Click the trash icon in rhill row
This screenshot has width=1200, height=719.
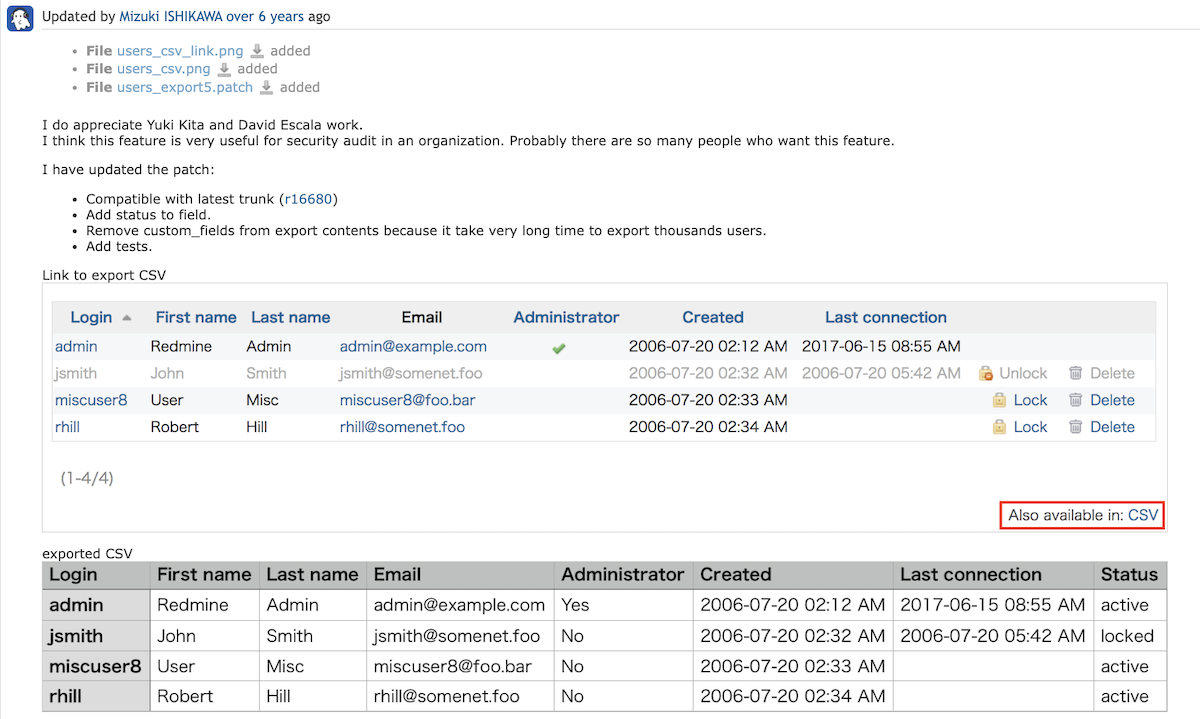pos(1076,427)
